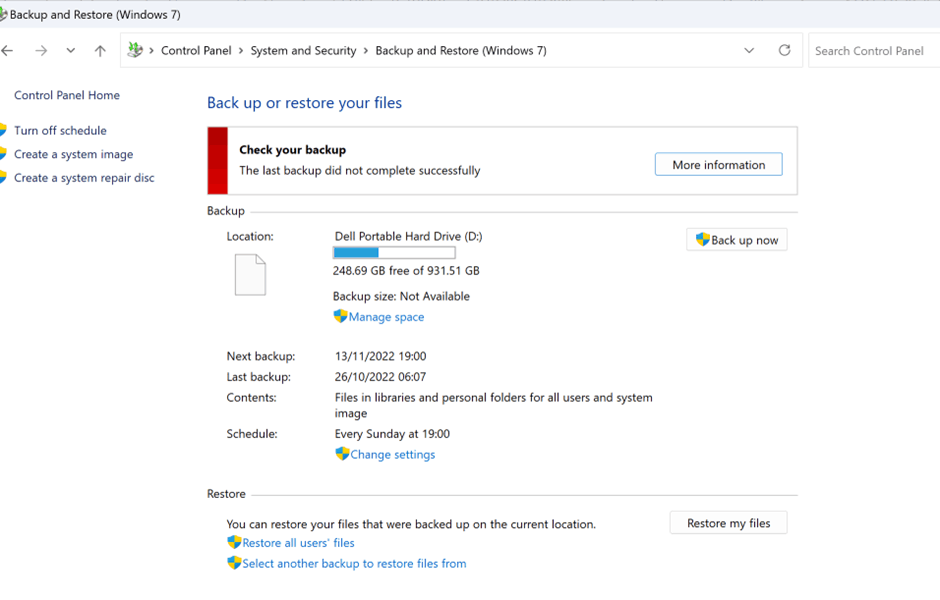Go back with the back arrow

(x=7, y=51)
